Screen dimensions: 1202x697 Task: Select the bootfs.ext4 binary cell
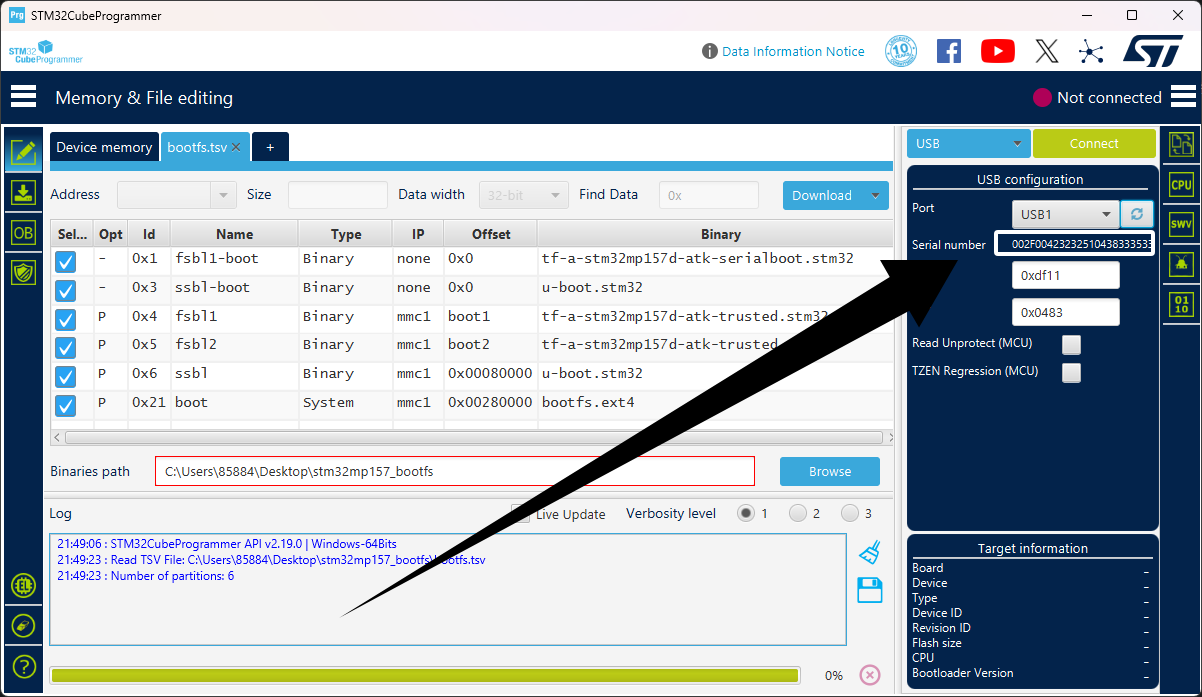pyautogui.click(x=716, y=402)
